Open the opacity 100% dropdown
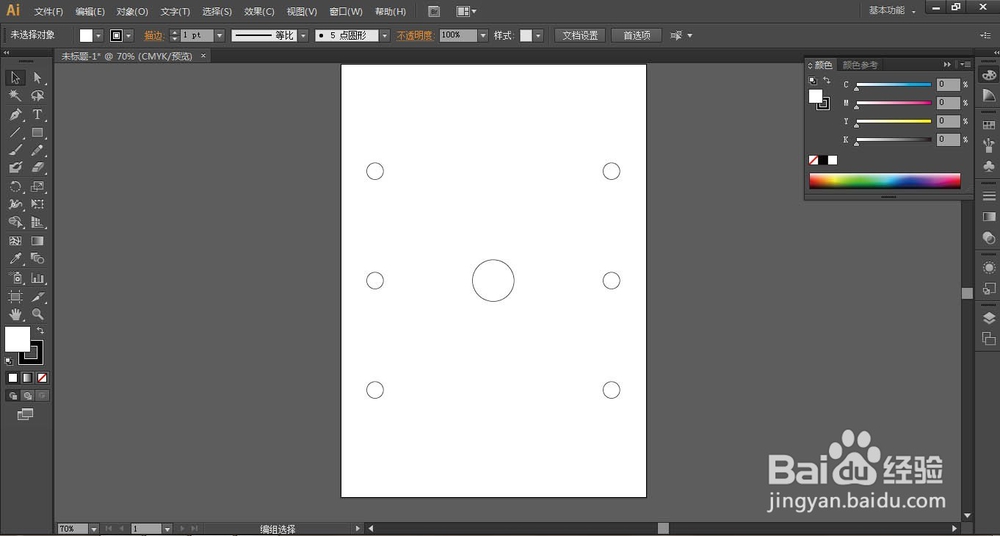Screen dimensions: 1000x536 (483, 36)
